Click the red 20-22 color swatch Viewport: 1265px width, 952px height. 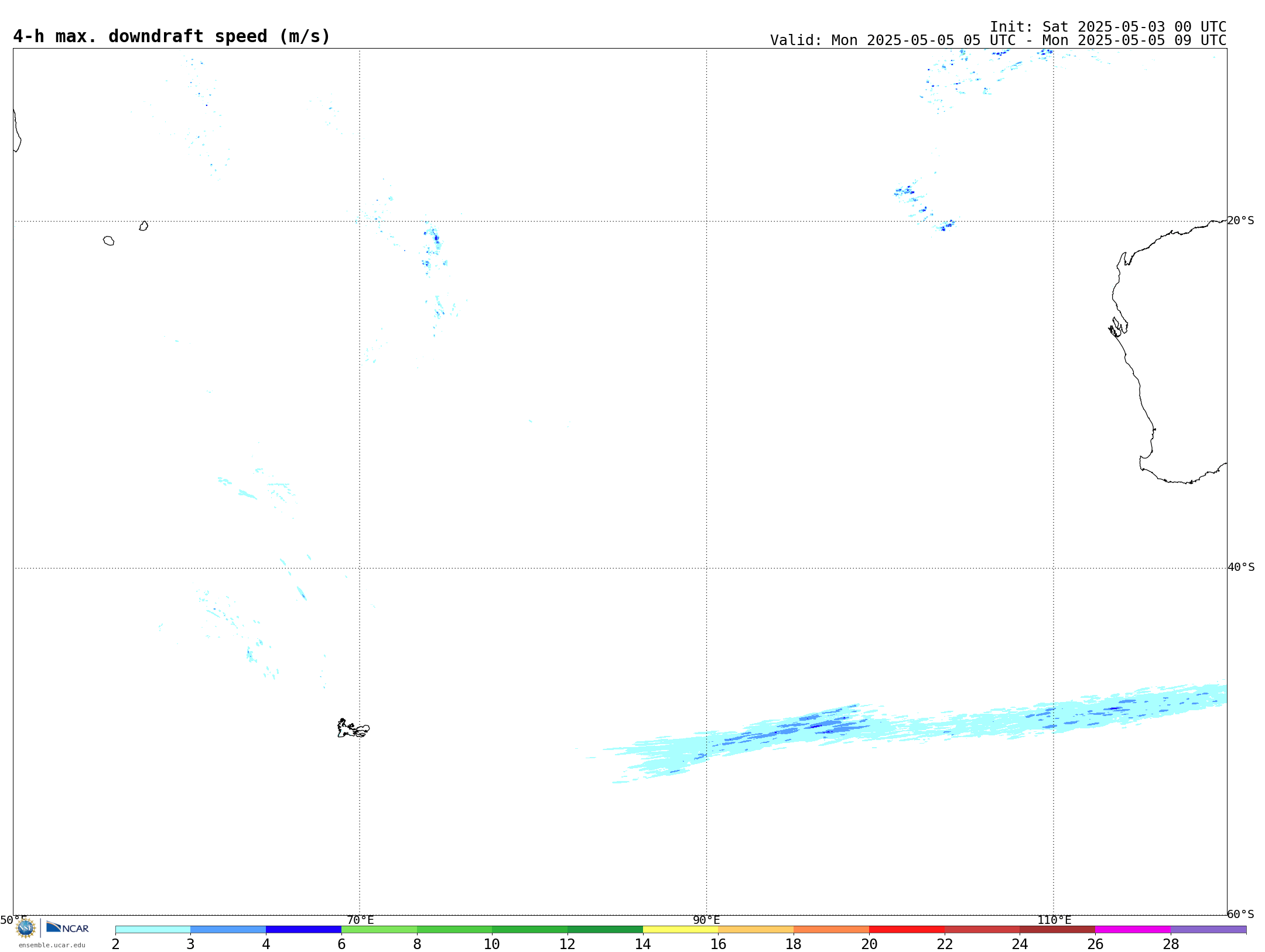pos(907,929)
